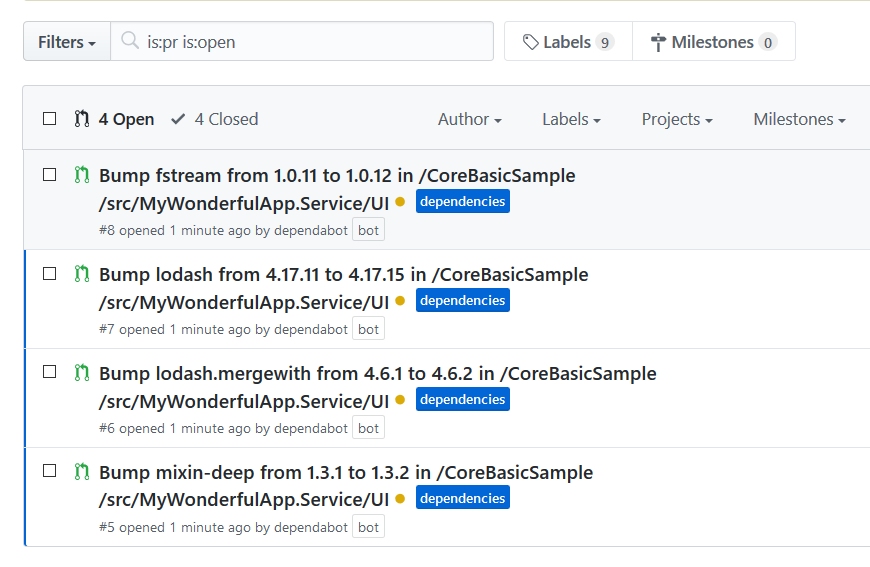Click the yellow pending status dot on PR #5
870x567 pixels.
(400, 499)
